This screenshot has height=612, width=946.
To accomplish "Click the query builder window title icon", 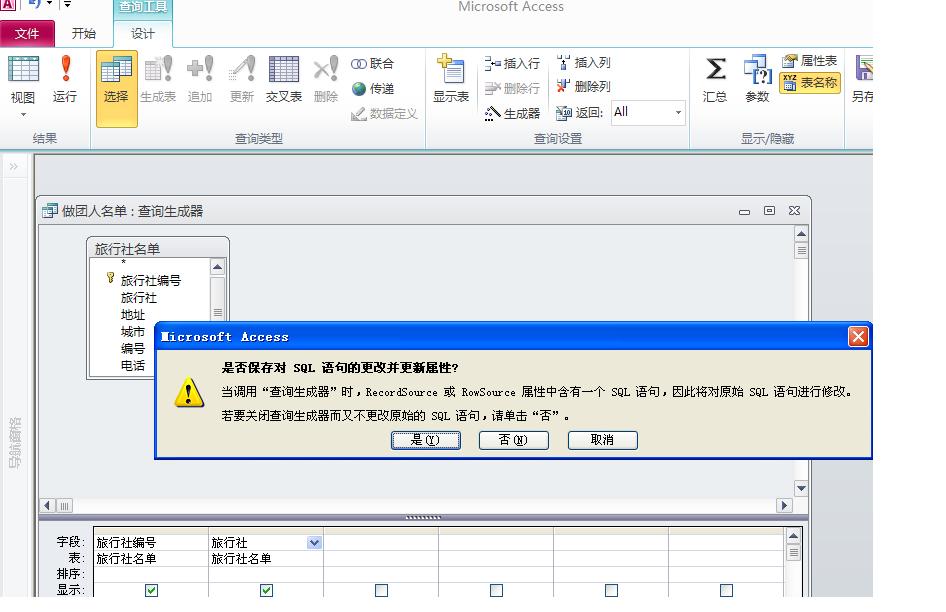I will tap(49, 211).
